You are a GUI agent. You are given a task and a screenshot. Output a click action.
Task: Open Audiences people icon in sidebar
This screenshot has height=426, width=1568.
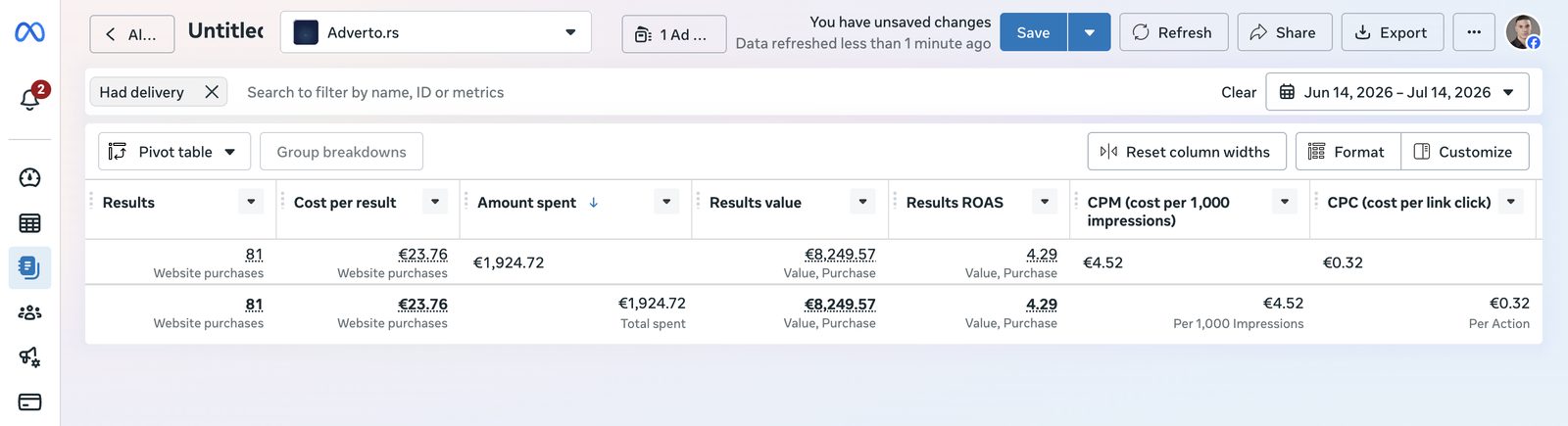(x=29, y=312)
